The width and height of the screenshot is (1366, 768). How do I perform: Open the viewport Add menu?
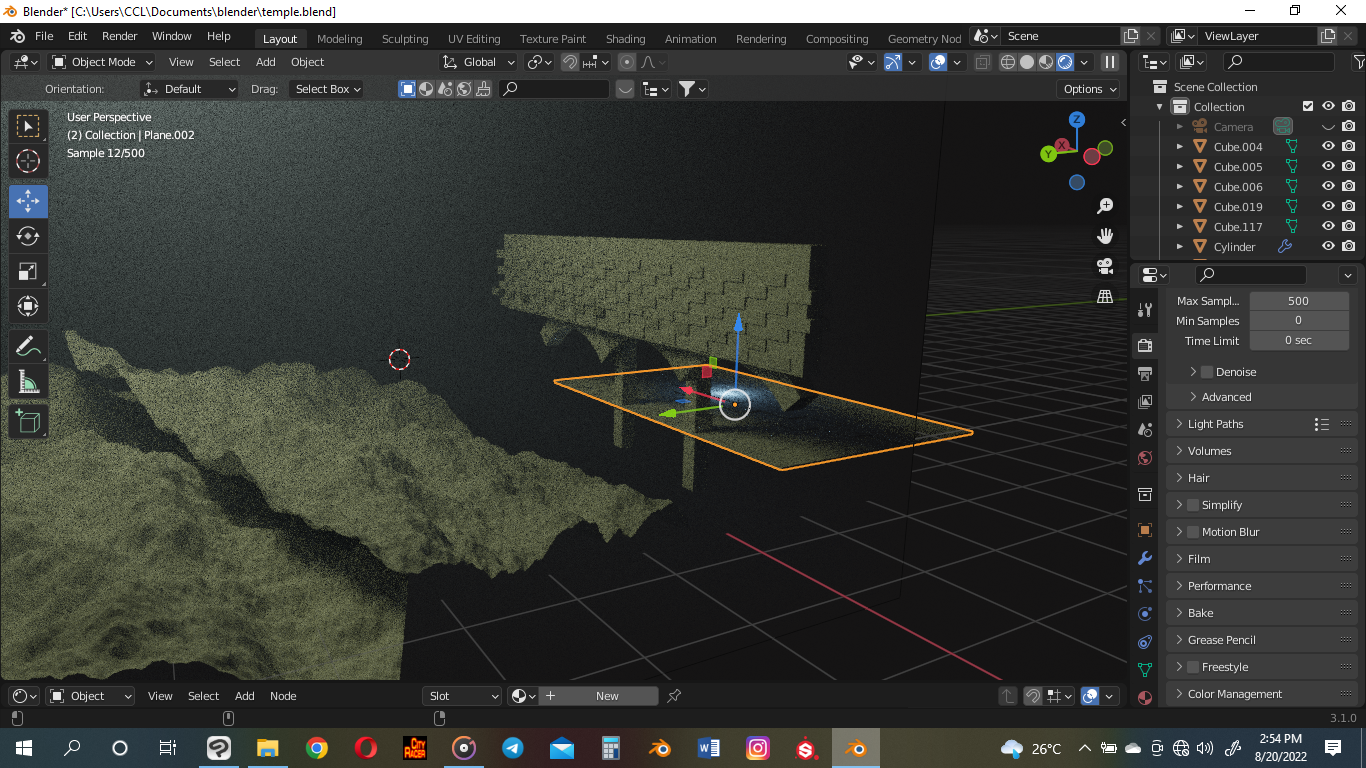pyautogui.click(x=266, y=62)
